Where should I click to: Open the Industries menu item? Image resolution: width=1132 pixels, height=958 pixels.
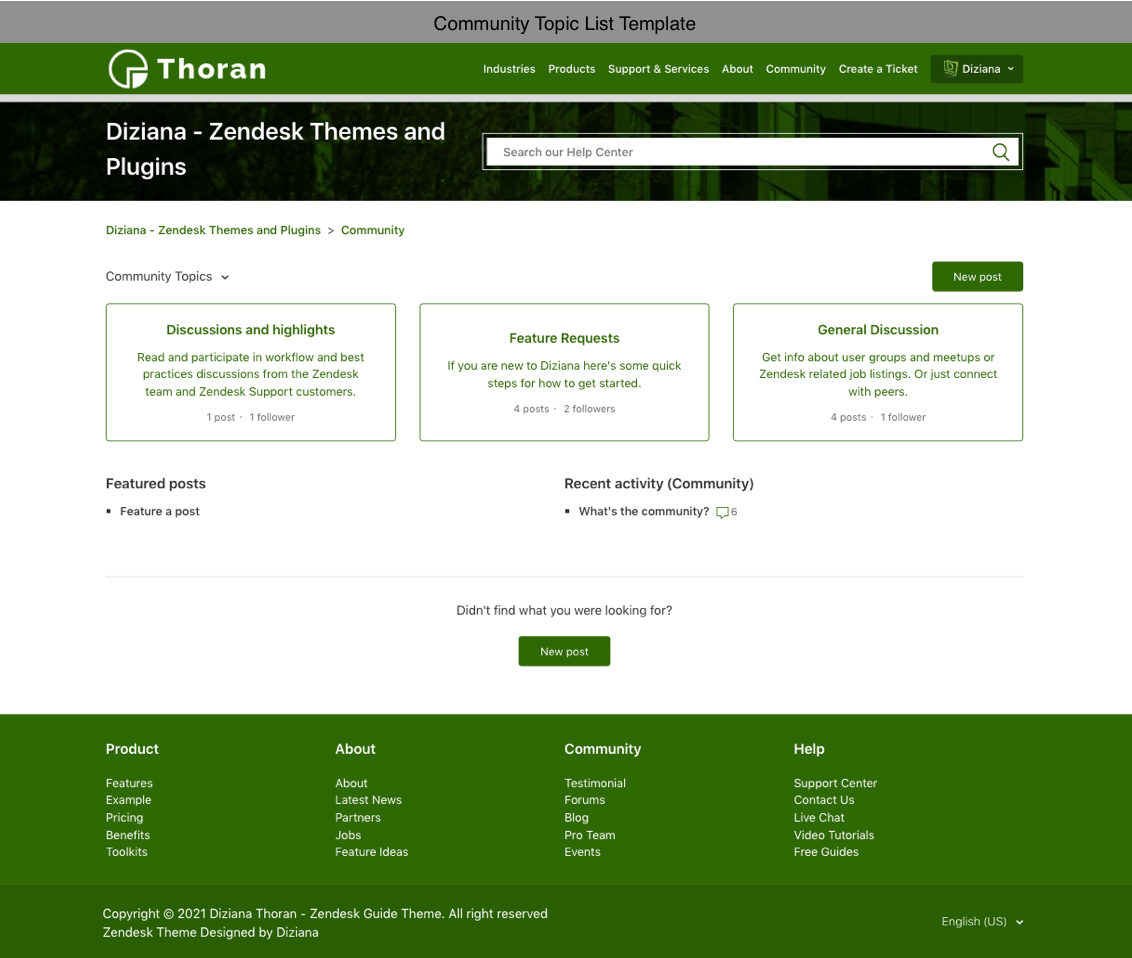pos(509,69)
